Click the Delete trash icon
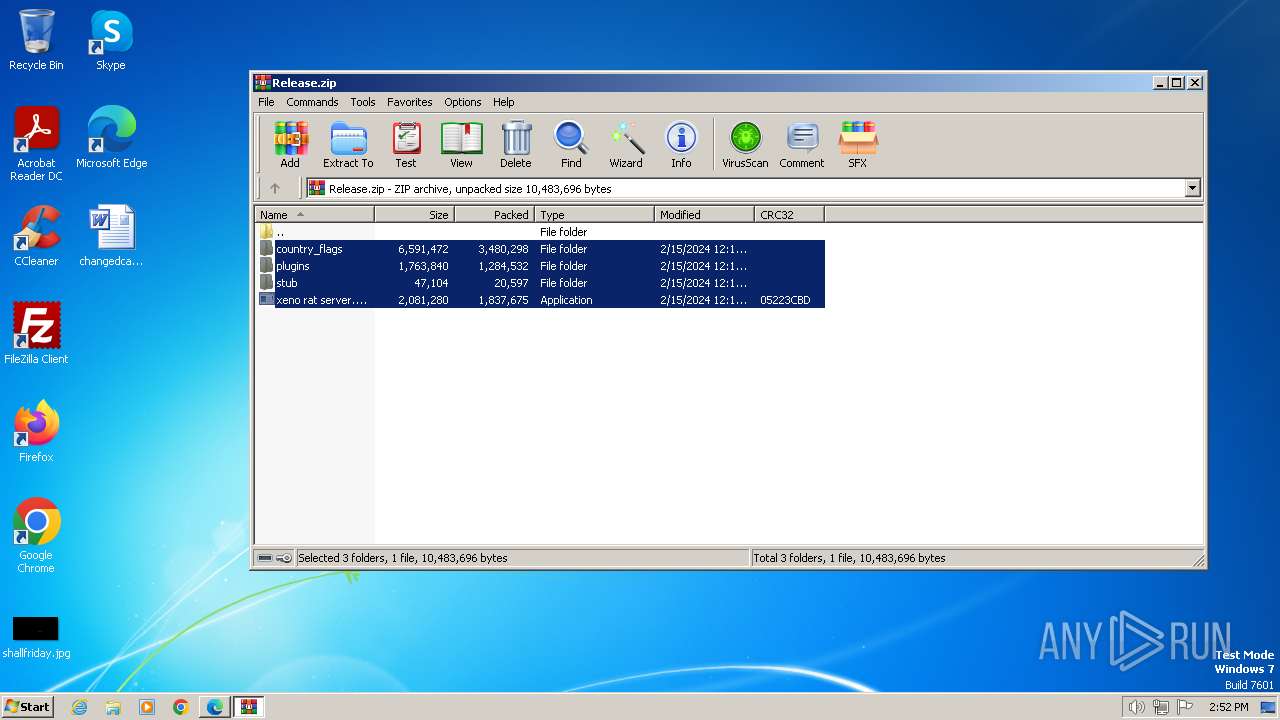The image size is (1280, 720). pyautogui.click(x=516, y=145)
